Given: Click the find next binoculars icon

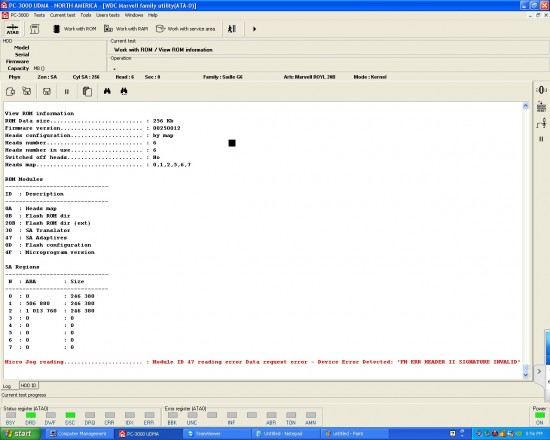Looking at the screenshot, I should 124,91.
